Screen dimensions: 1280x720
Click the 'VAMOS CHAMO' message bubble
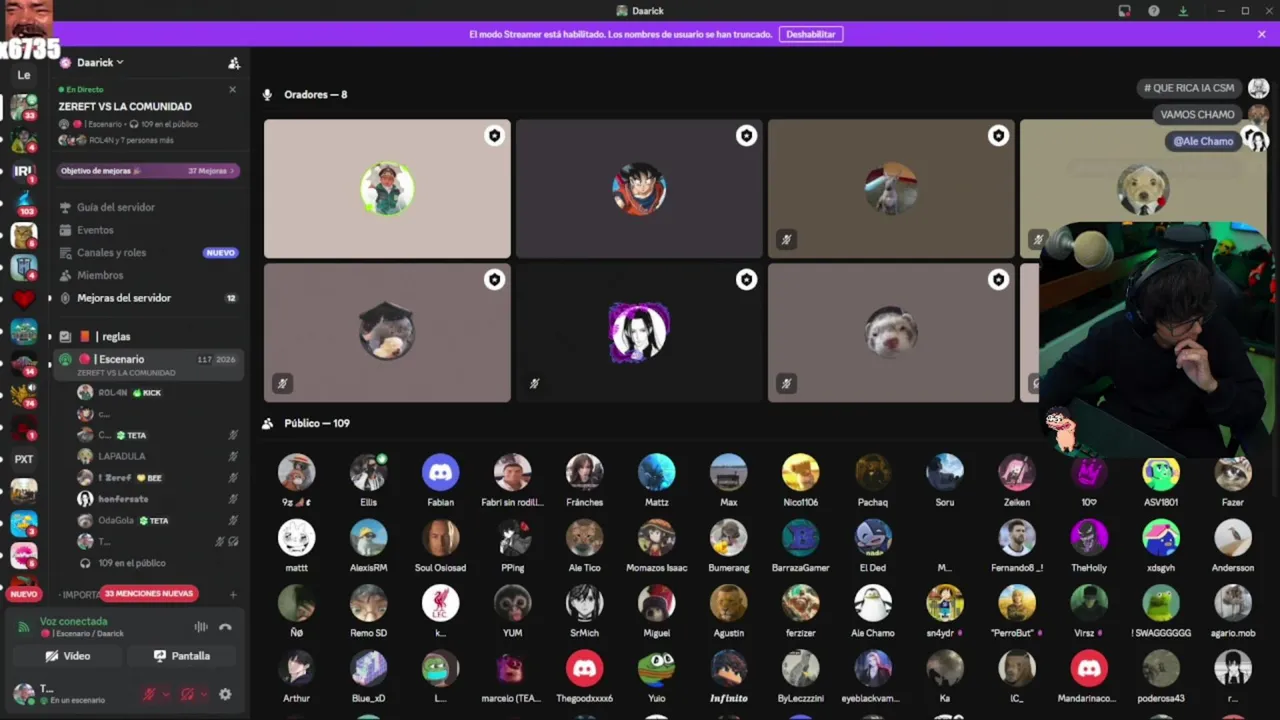(x=1197, y=114)
